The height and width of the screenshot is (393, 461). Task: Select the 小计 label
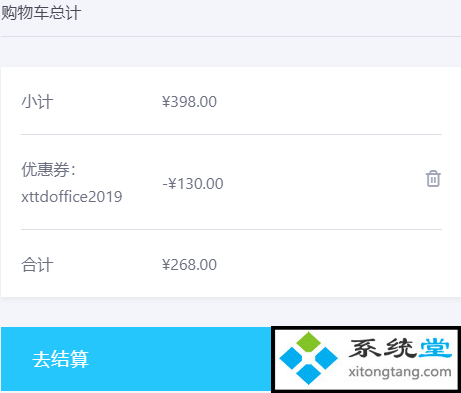coord(37,102)
